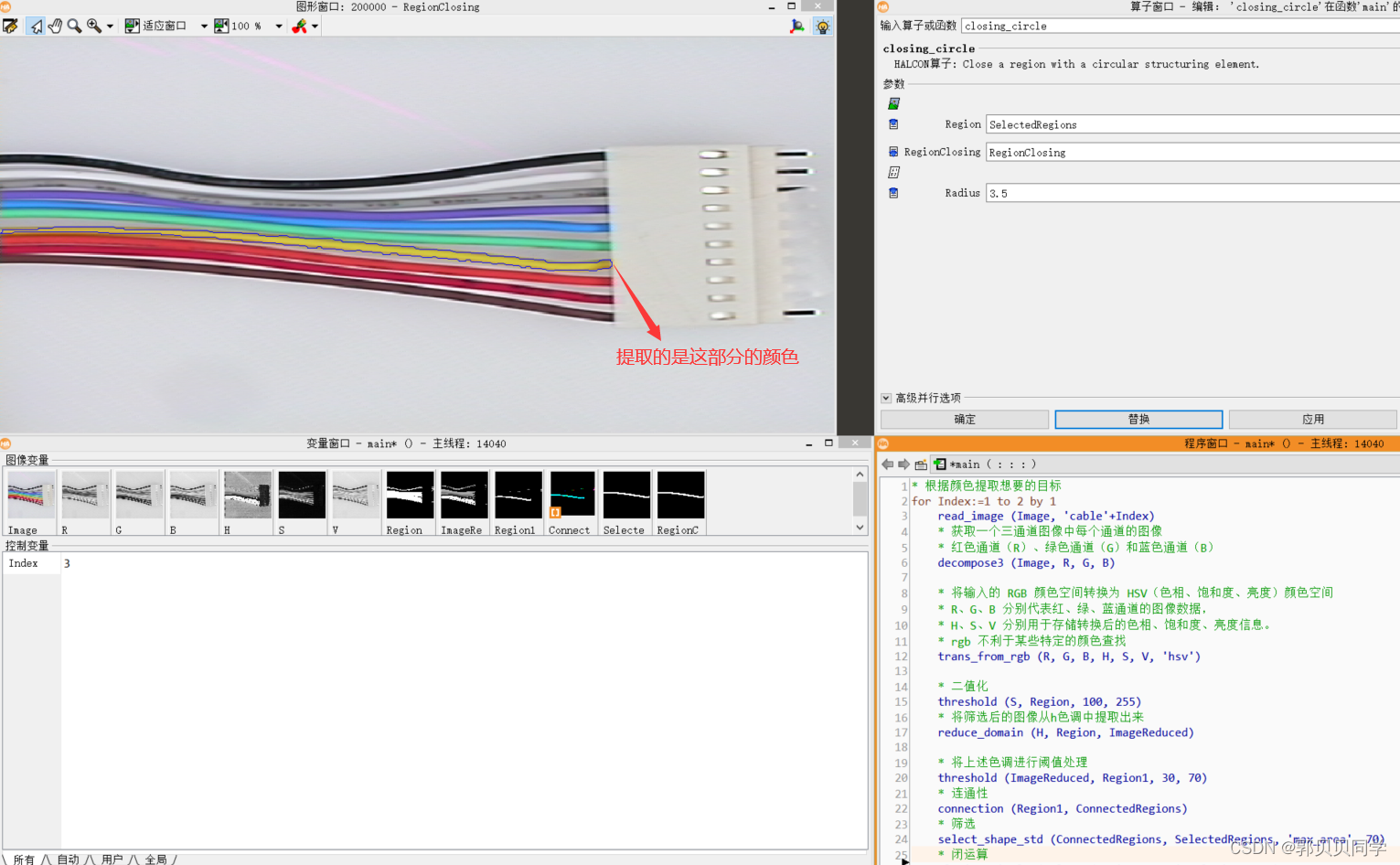This screenshot has width=1400, height=865.
Task: Collapse the 高级并行选项 section
Action: [x=886, y=398]
